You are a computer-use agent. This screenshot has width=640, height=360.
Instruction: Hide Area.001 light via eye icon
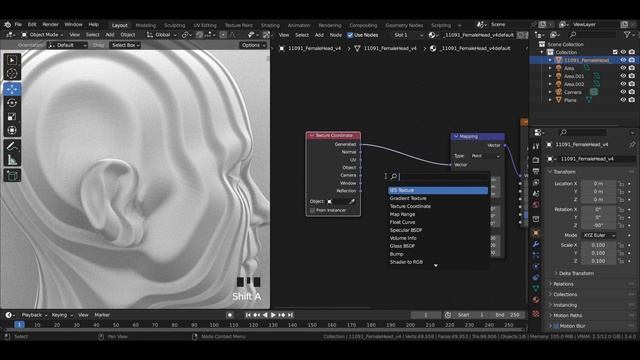(623, 76)
